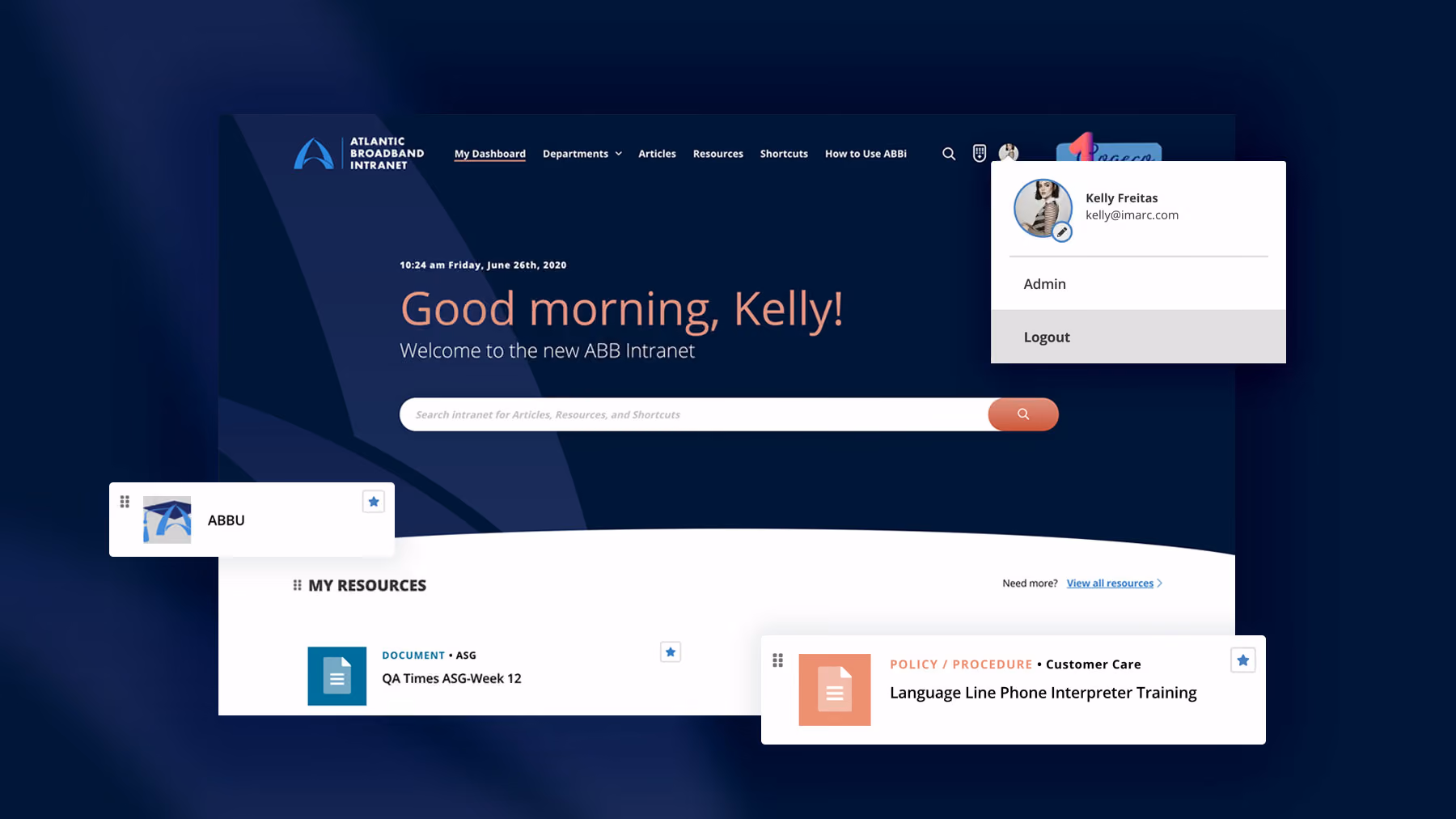Click the POLICY / PROCEDURE category label

click(x=961, y=664)
